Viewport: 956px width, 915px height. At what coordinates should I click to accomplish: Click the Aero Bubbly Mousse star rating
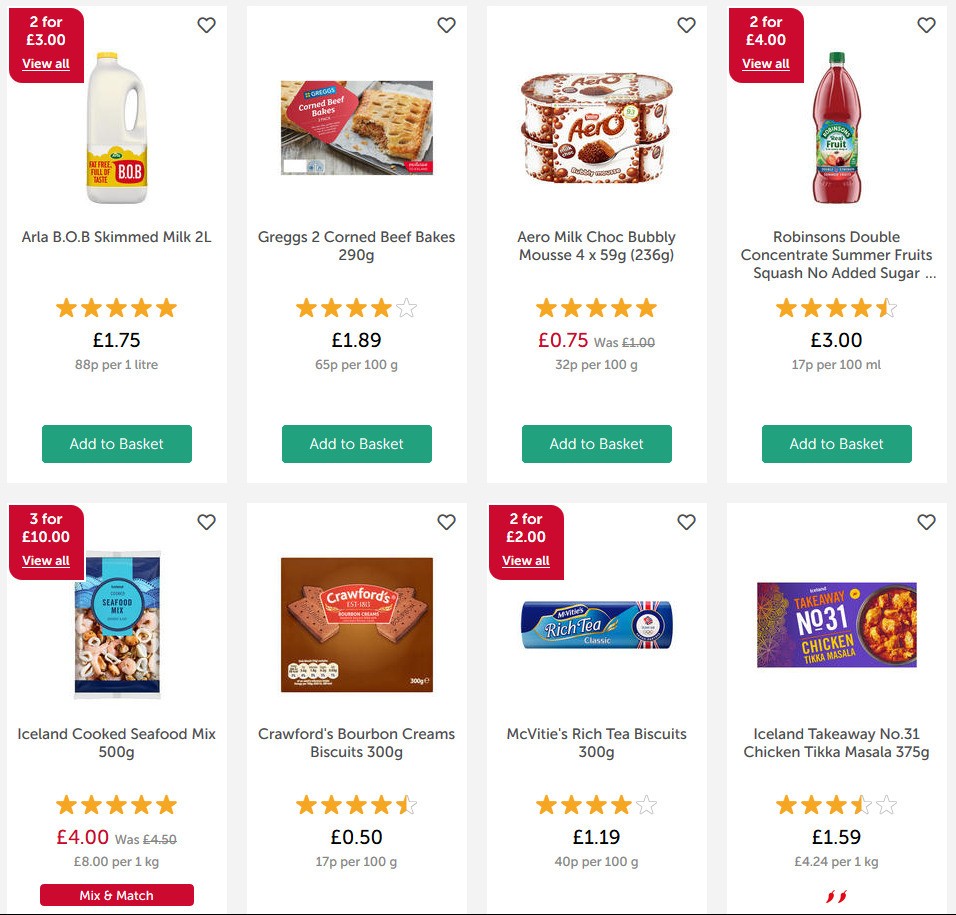597,308
